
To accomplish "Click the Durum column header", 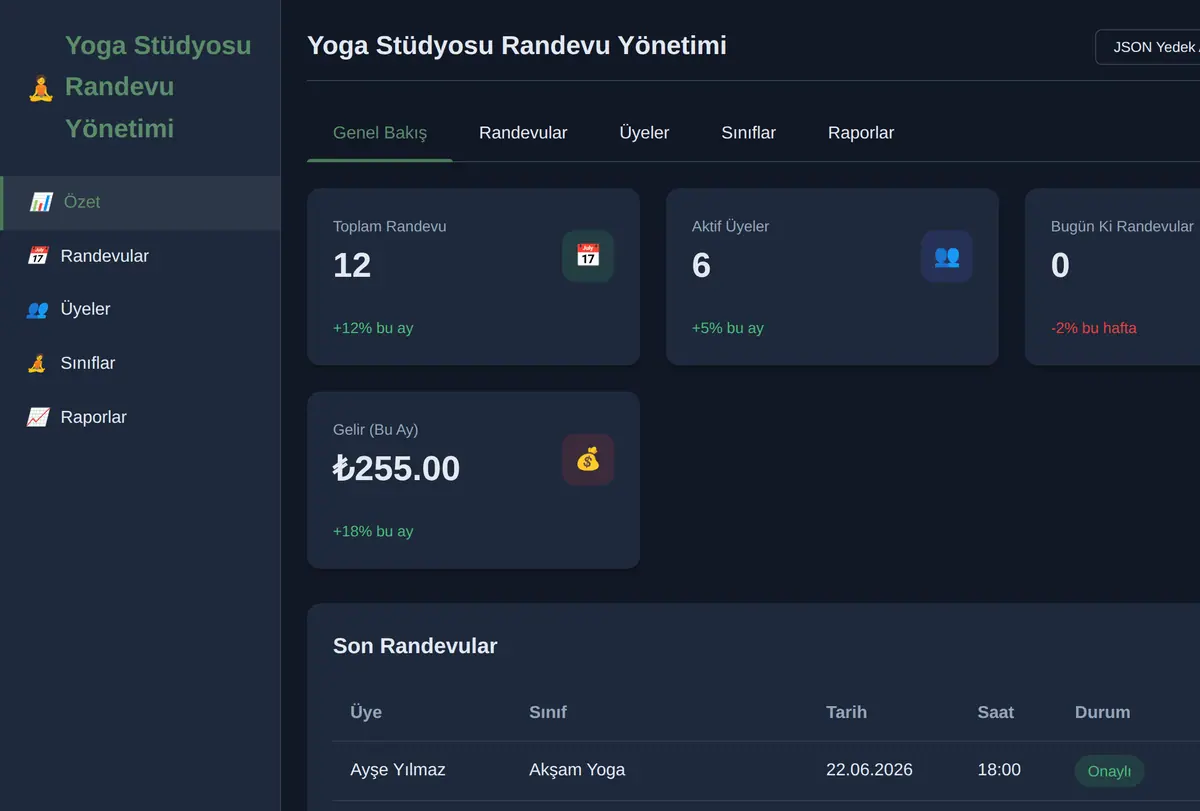I will (1102, 712).
